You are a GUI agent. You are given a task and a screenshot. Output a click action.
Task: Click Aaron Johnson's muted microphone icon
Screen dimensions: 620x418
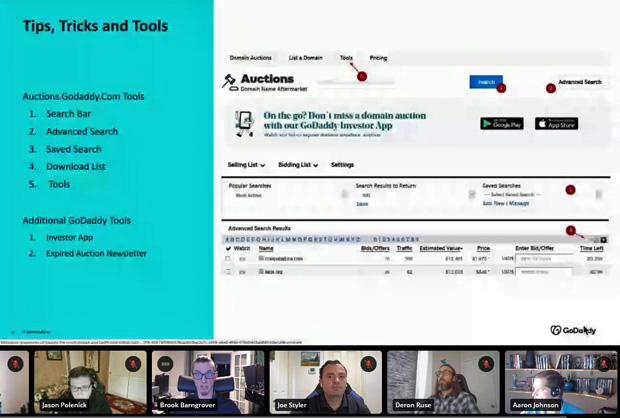[604, 364]
